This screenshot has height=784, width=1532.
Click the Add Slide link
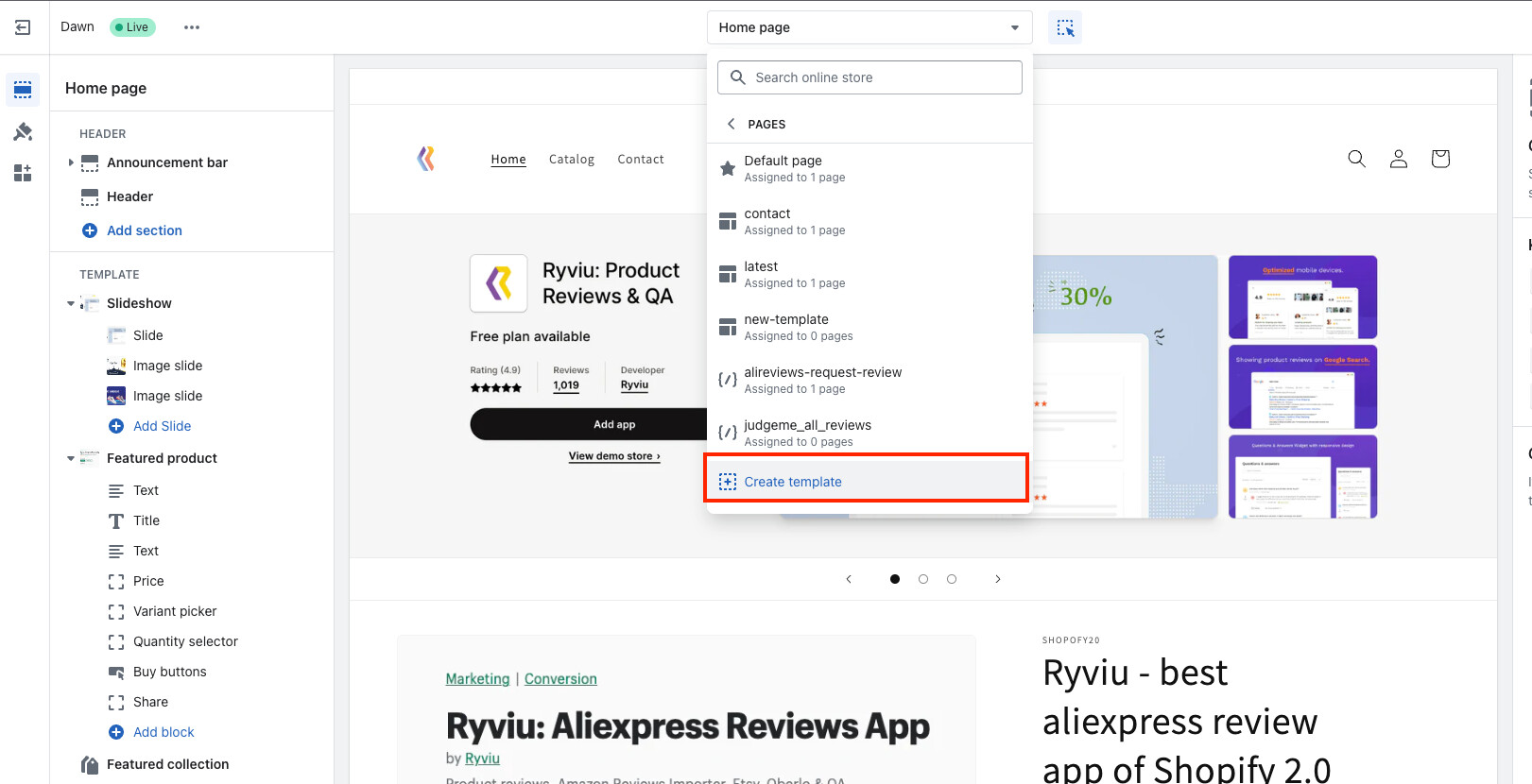(x=163, y=426)
